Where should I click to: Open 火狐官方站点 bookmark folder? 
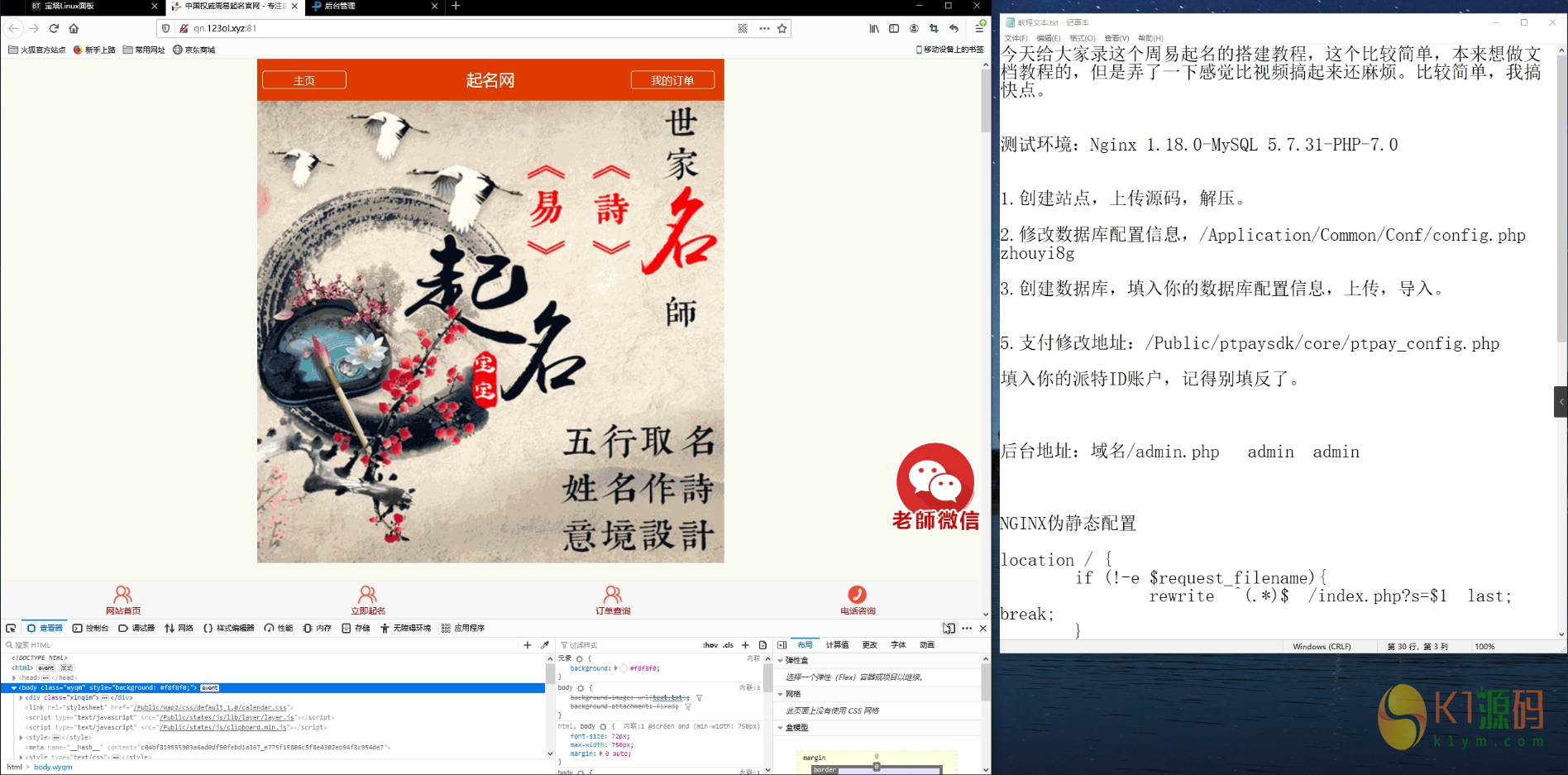click(x=37, y=50)
